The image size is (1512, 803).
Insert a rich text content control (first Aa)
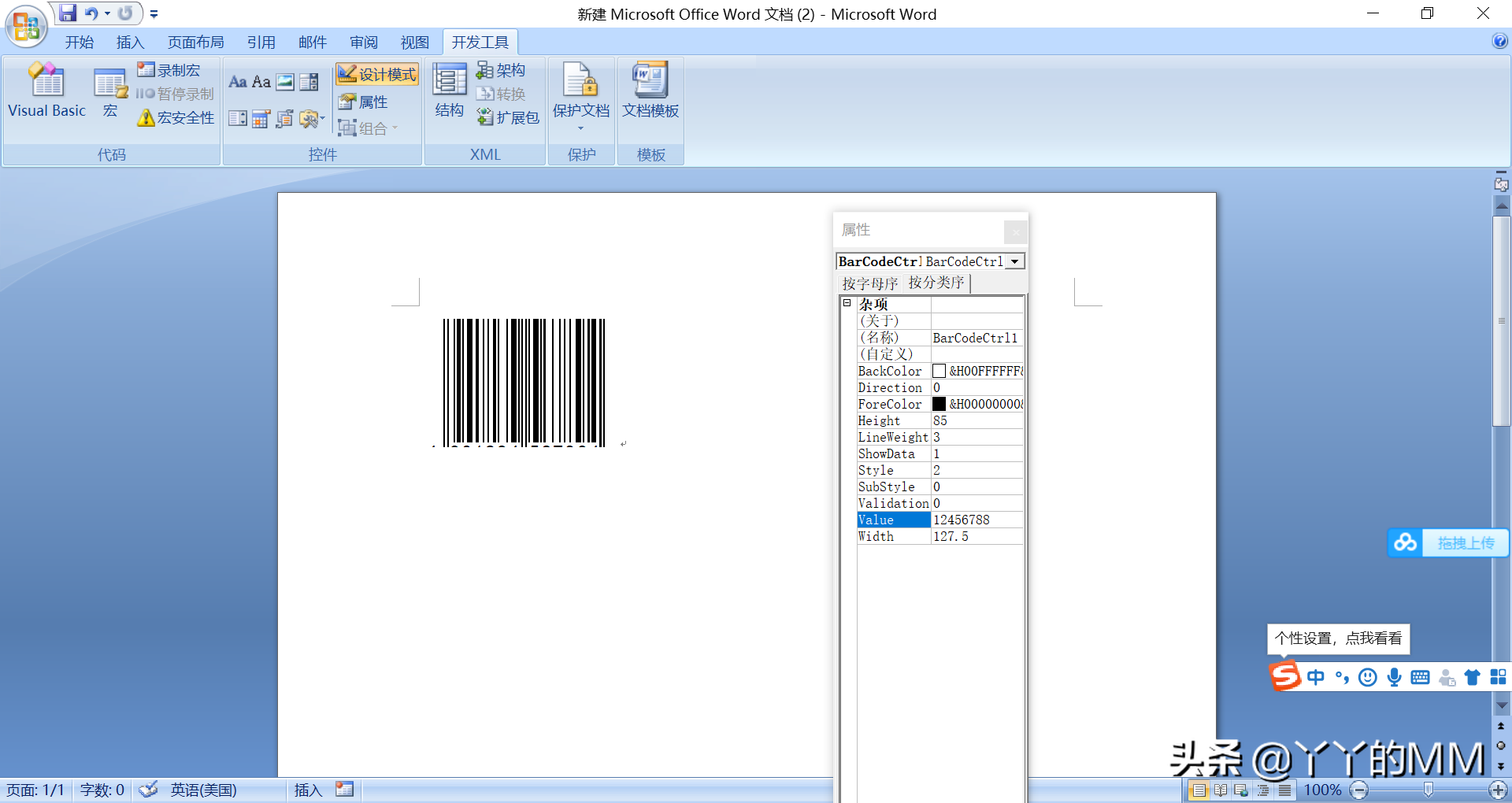(x=238, y=82)
